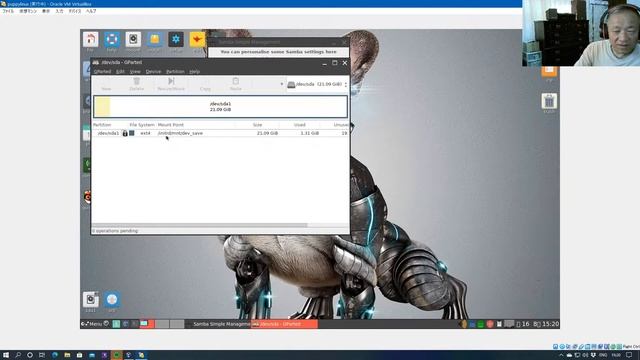Launch Microsoft Edge from Windows taskbar

(55, 355)
